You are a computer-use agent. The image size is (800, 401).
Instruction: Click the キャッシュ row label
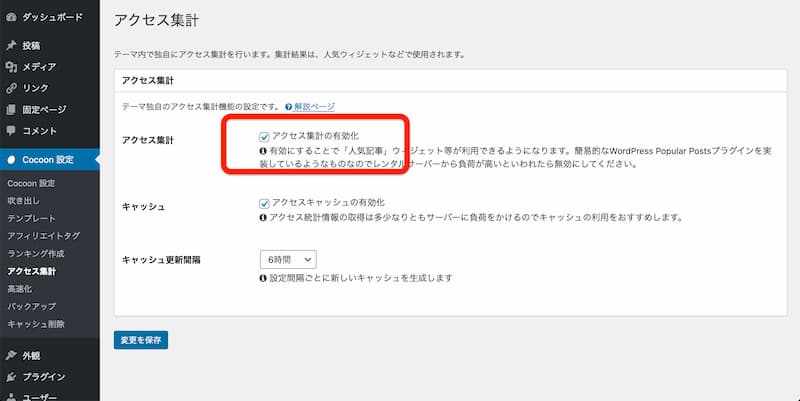pyautogui.click(x=143, y=207)
